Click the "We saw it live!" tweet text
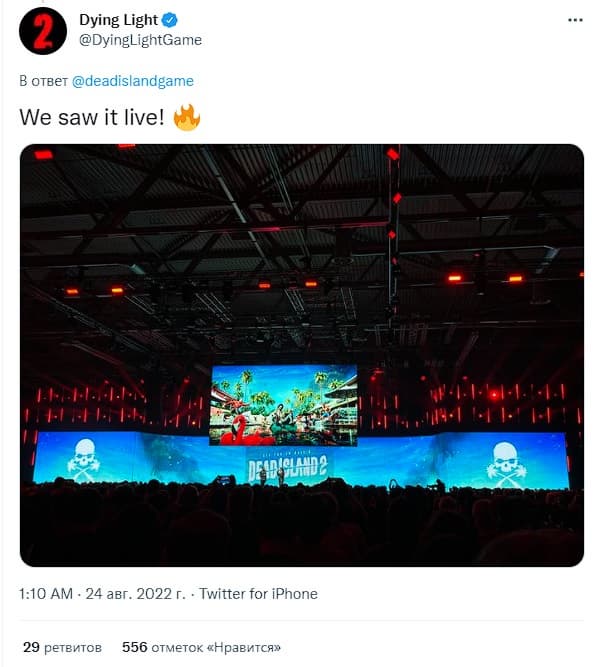This screenshot has width=600, height=667. pyautogui.click(x=91, y=117)
